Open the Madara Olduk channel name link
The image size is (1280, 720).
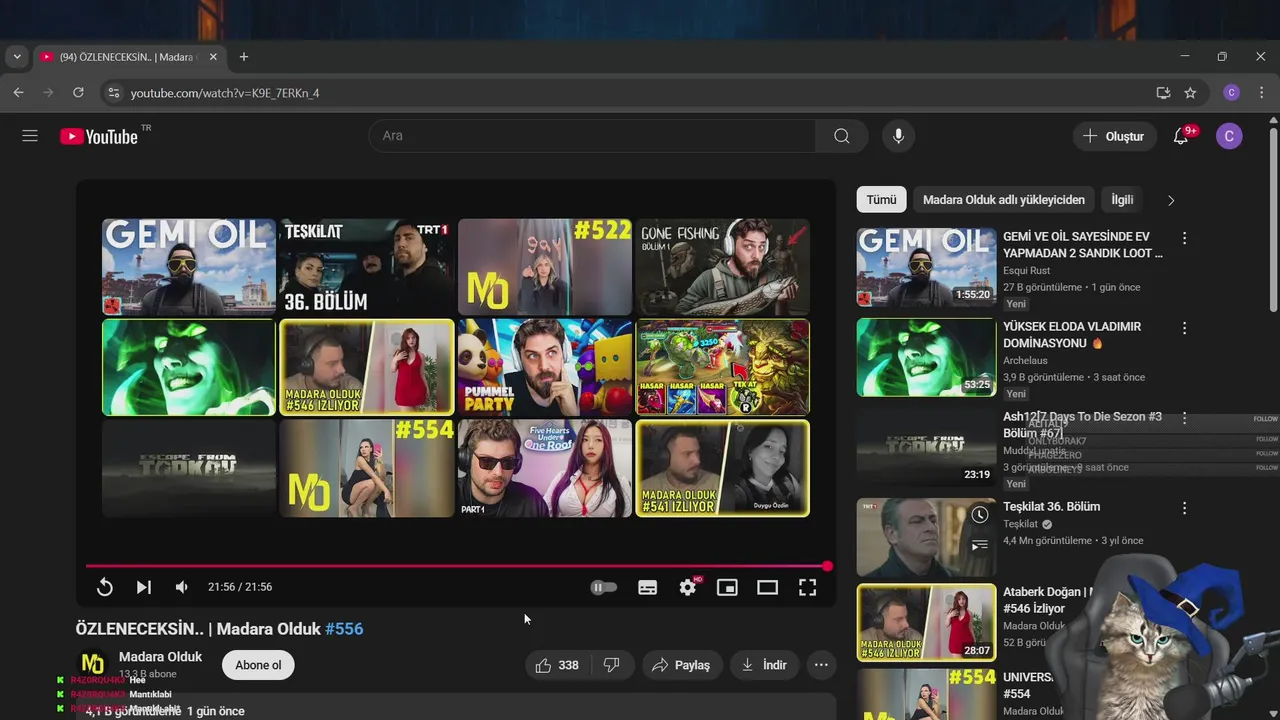[x=160, y=657]
